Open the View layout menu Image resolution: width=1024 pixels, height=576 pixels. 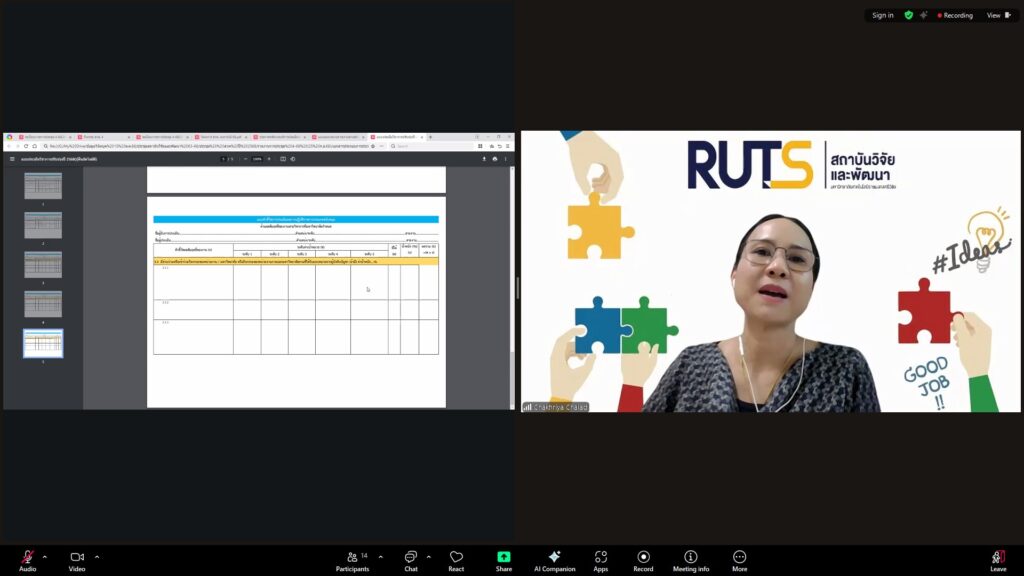tap(997, 15)
